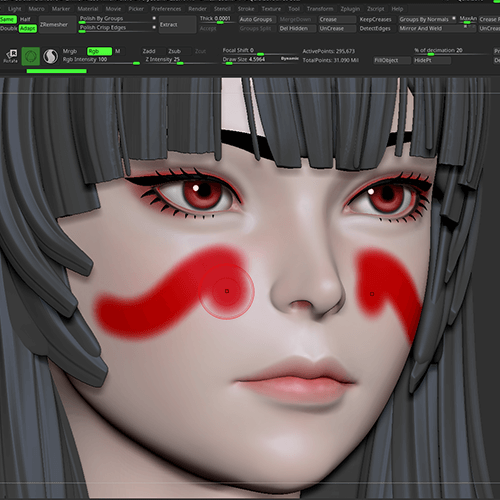Adjust the Rgb Intensity slider
This screenshot has height=500, width=500.
(101, 60)
